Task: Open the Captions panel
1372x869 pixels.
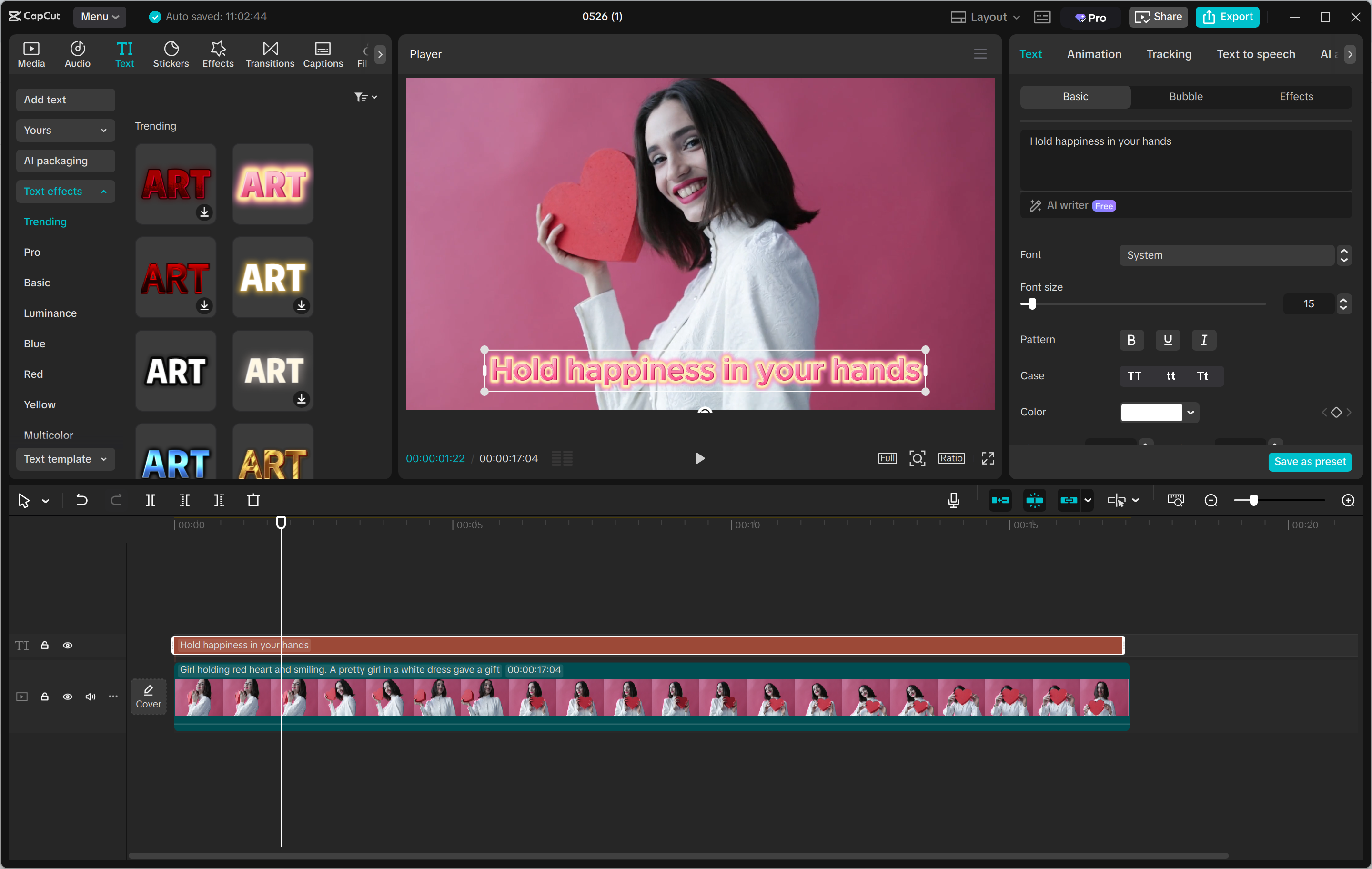Action: point(323,53)
